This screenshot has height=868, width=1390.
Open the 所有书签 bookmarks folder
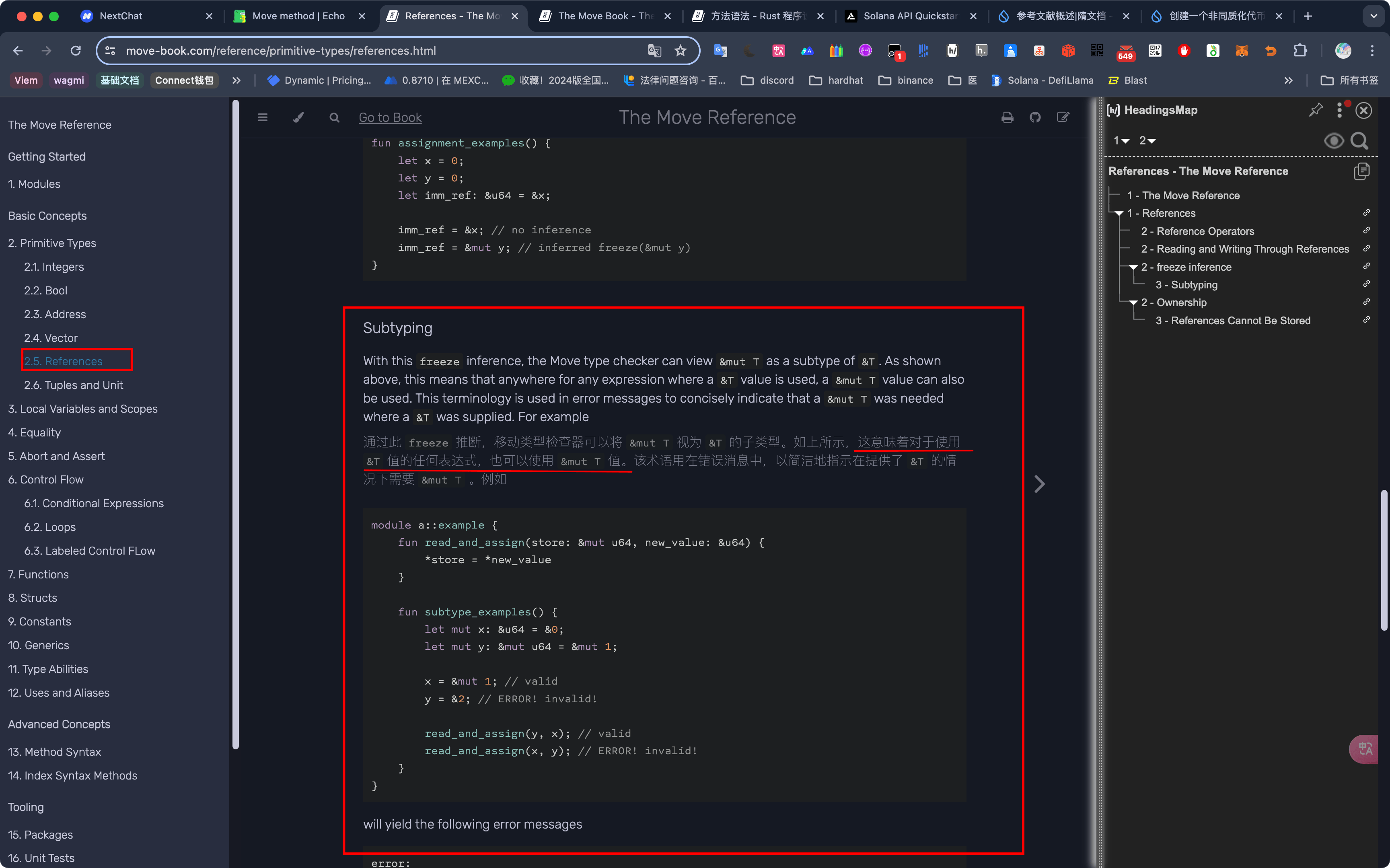pos(1349,80)
